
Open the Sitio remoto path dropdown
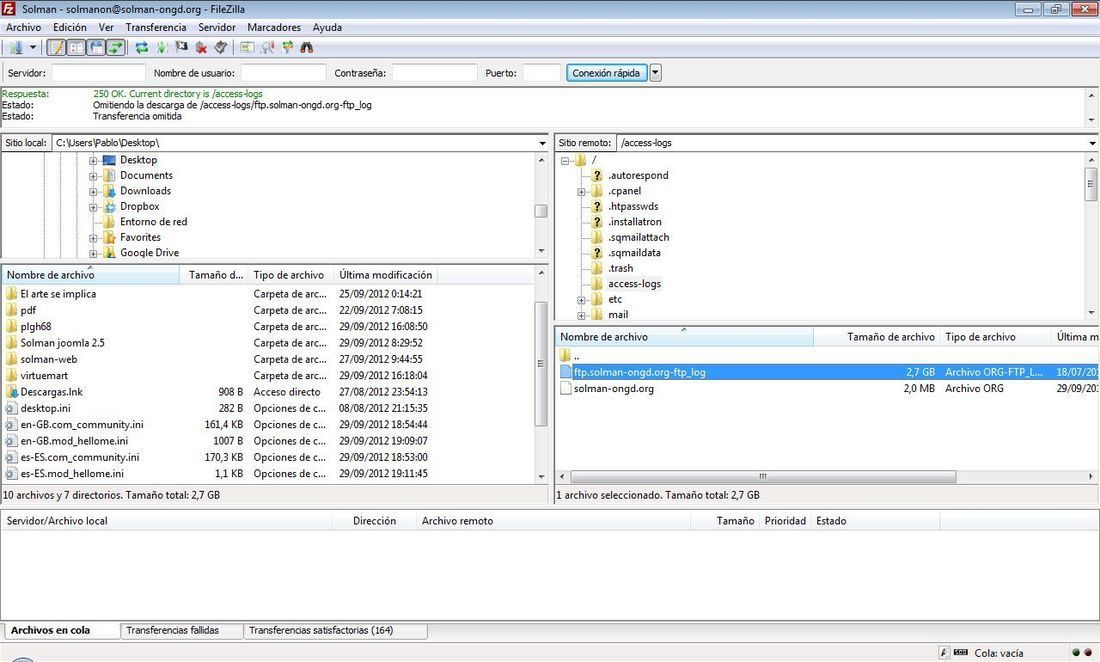[1092, 143]
